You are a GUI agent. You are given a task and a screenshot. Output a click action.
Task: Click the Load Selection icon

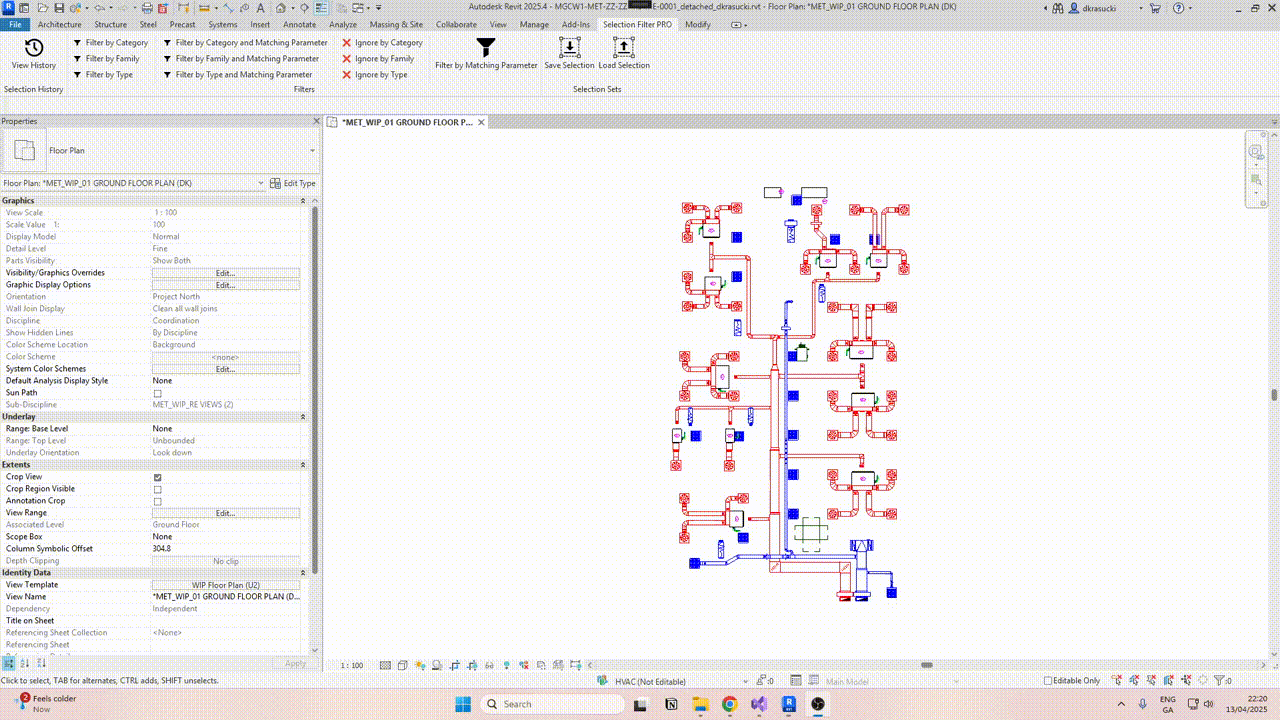[623, 47]
